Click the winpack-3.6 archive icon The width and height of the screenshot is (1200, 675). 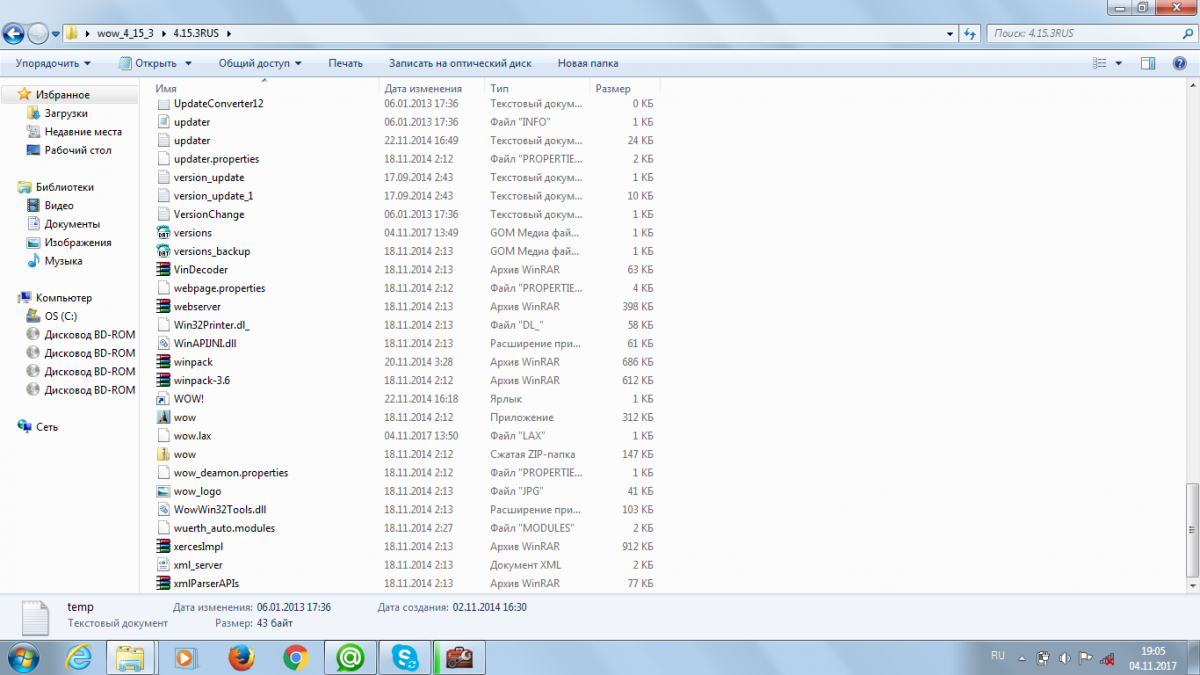pyautogui.click(x=164, y=380)
